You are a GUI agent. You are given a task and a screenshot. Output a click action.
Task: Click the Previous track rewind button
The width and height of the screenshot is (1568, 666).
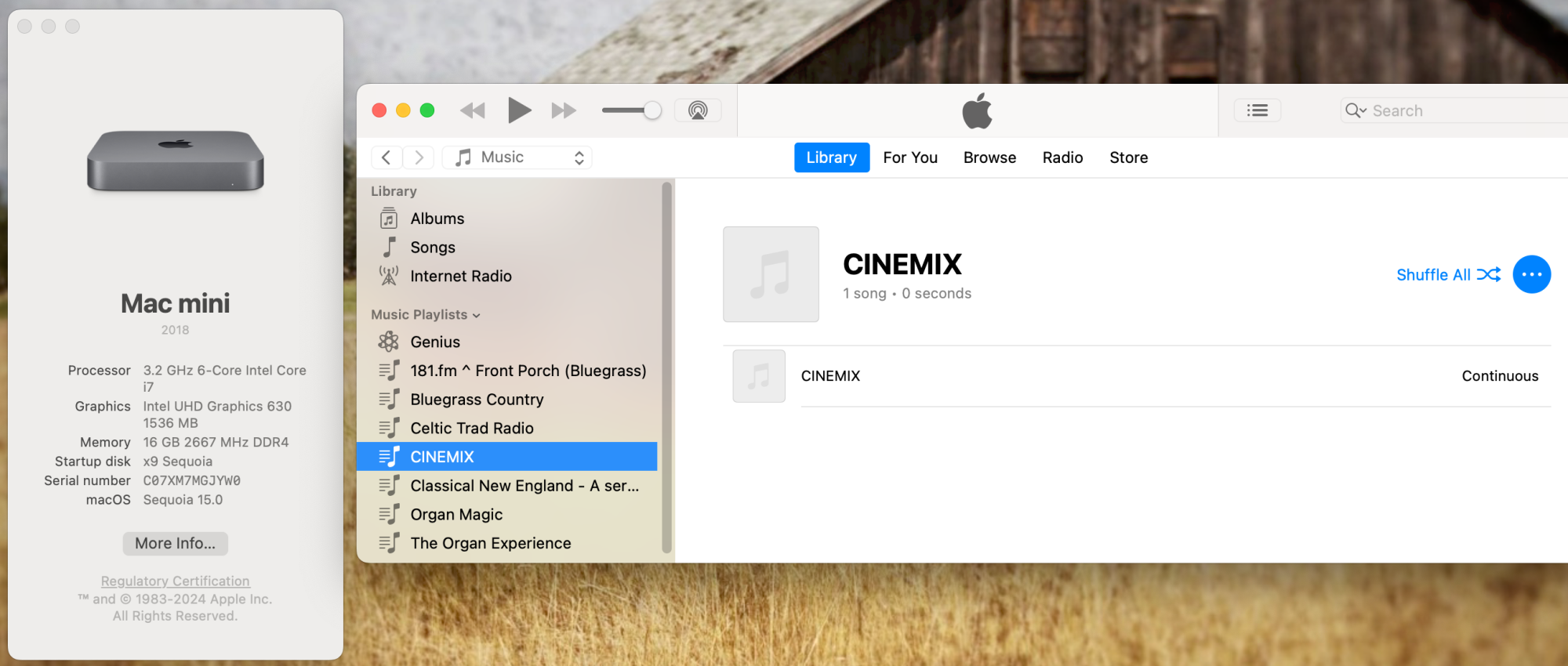(x=473, y=110)
